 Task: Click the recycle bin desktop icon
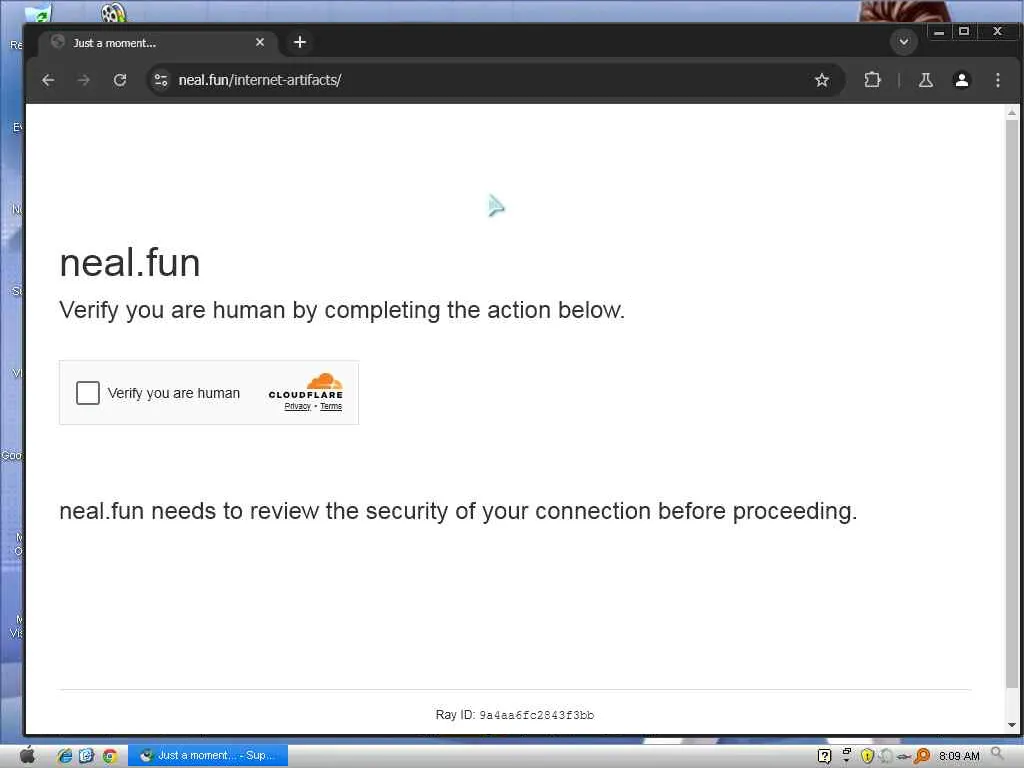38,13
